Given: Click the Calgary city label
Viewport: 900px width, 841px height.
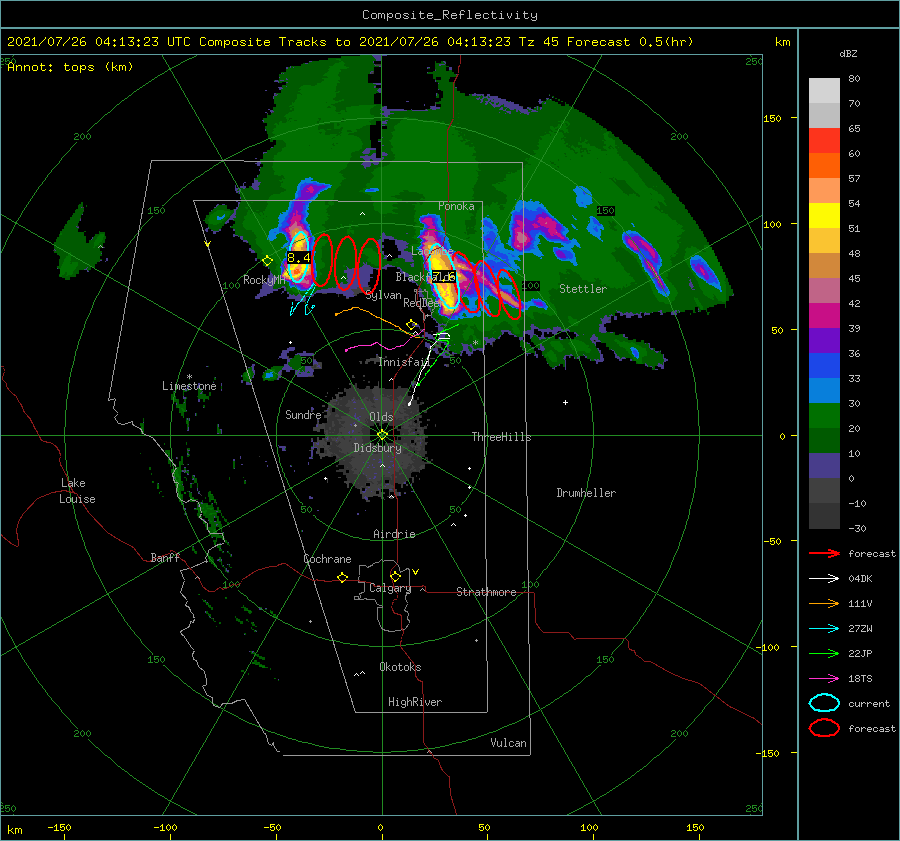Looking at the screenshot, I should 390,588.
